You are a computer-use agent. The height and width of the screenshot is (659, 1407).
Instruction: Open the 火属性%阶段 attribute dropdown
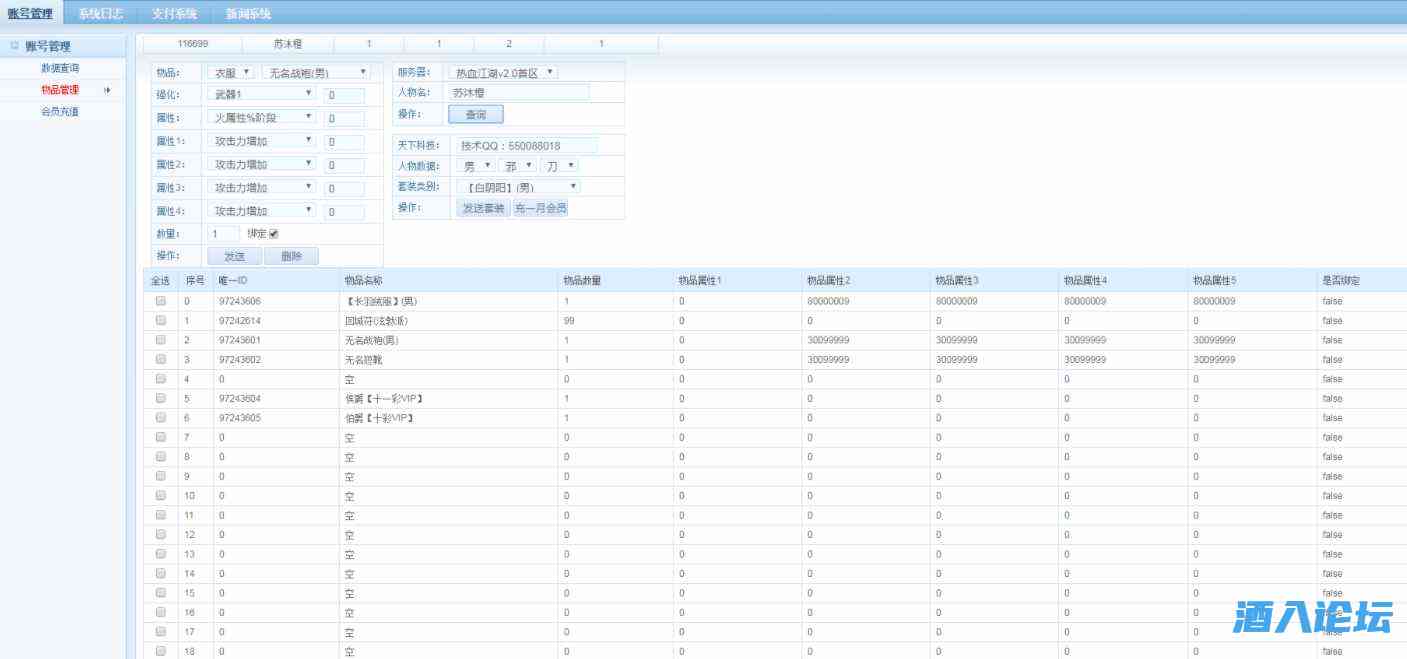coord(262,117)
